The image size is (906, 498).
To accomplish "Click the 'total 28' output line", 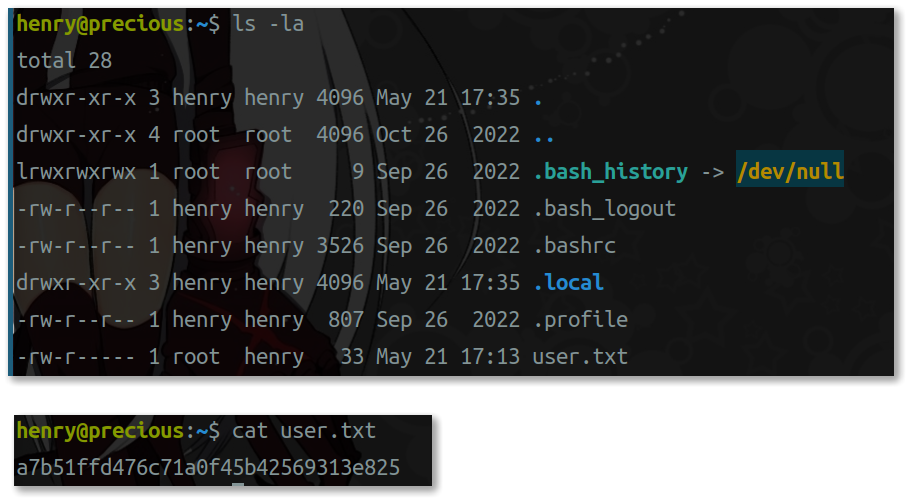I will pos(64,61).
